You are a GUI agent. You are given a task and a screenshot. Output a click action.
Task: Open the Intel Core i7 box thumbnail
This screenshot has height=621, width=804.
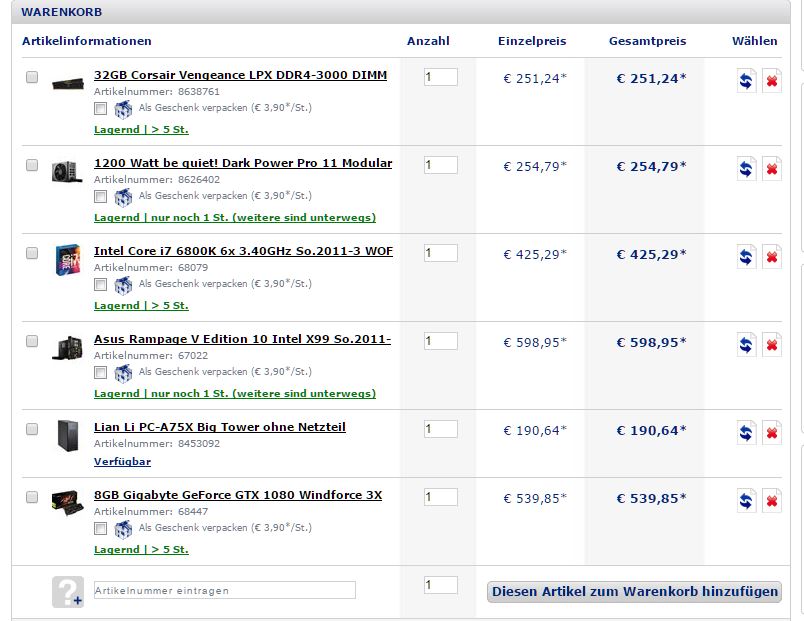[68, 259]
